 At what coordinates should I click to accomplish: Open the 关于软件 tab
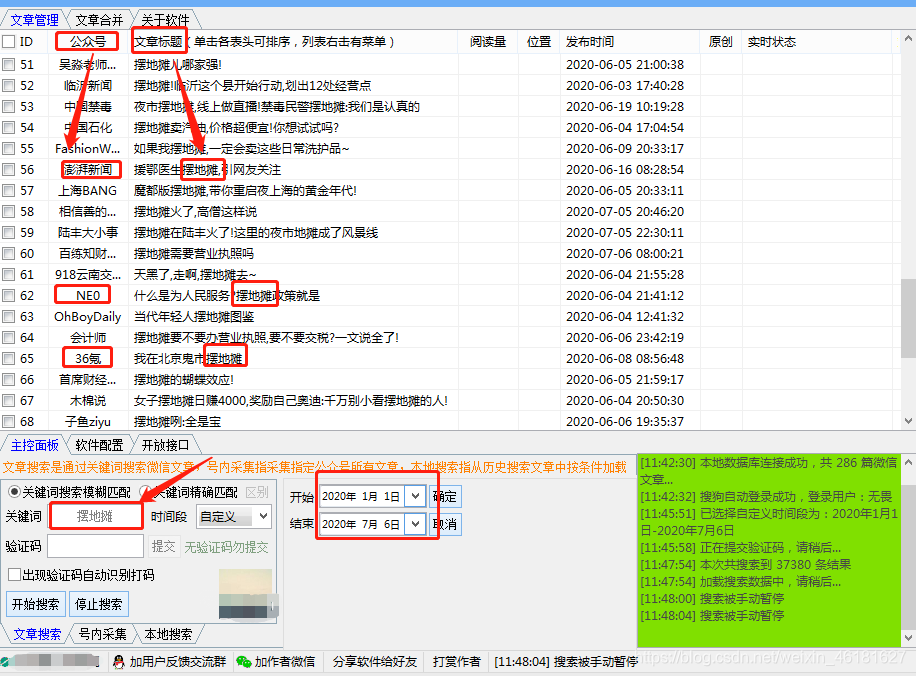(165, 20)
